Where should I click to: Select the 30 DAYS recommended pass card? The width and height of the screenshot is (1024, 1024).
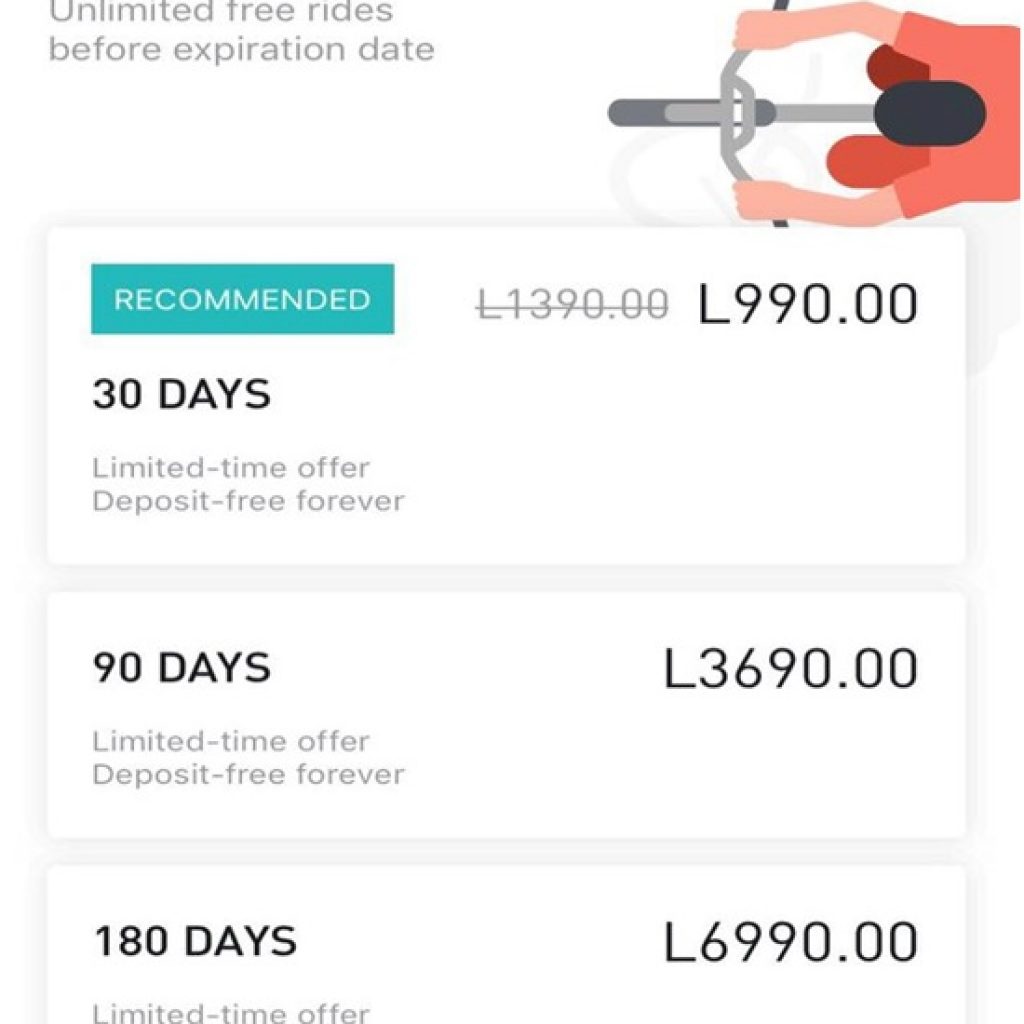506,396
